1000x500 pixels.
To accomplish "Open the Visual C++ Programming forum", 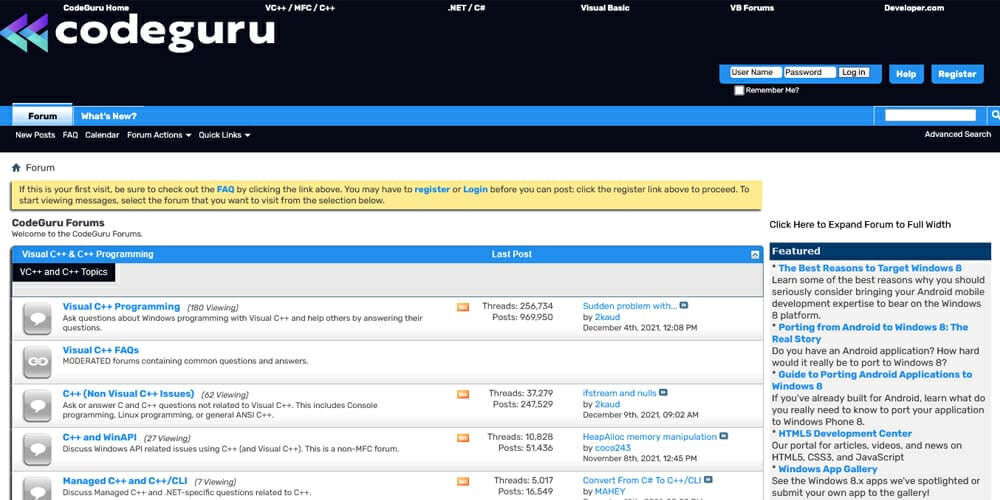I will tap(121, 307).
